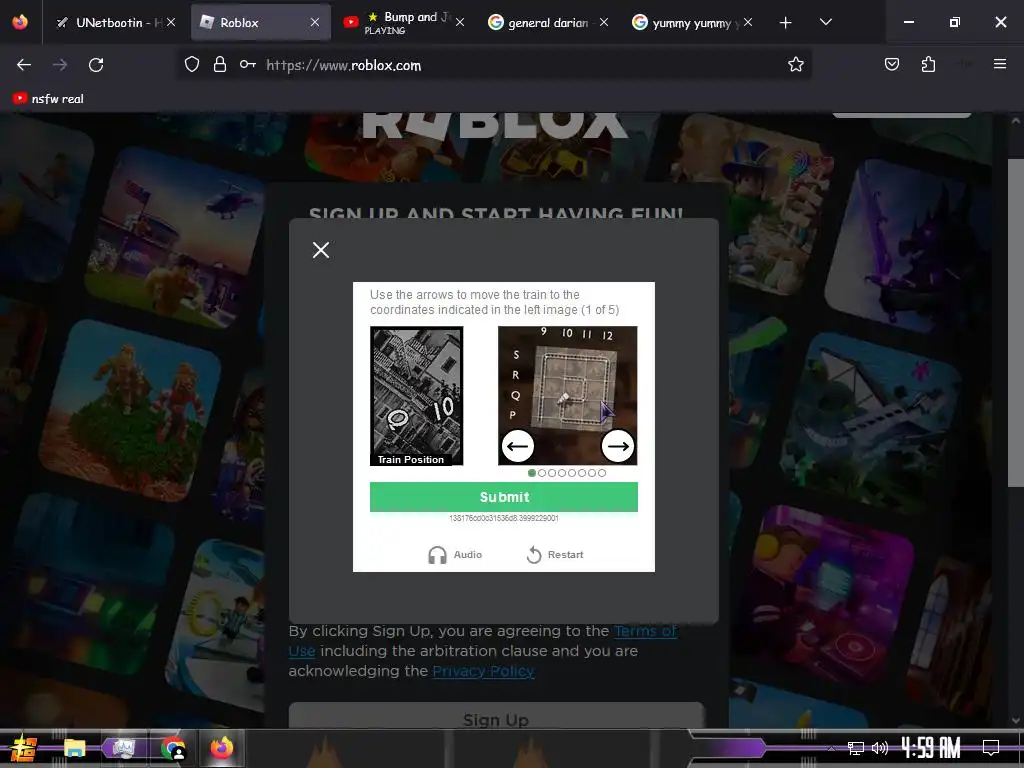Open the notification center icon
This screenshot has height=768, width=1024.
click(991, 747)
